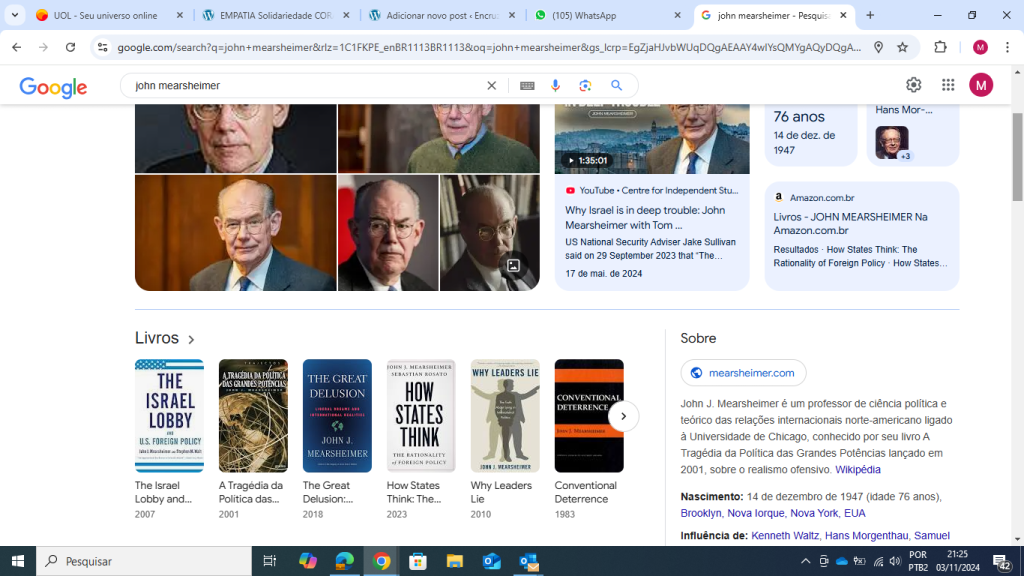Clear the search box text

491,86
